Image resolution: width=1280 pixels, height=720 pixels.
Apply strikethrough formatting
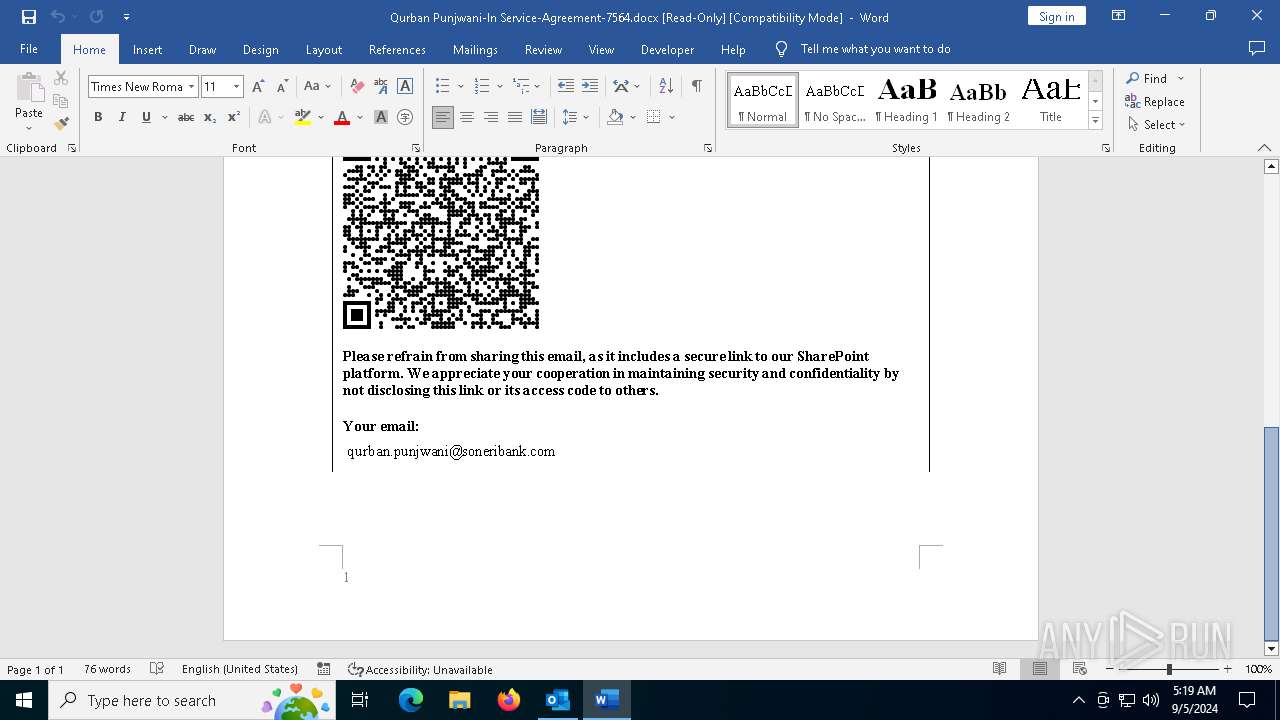[x=186, y=117]
